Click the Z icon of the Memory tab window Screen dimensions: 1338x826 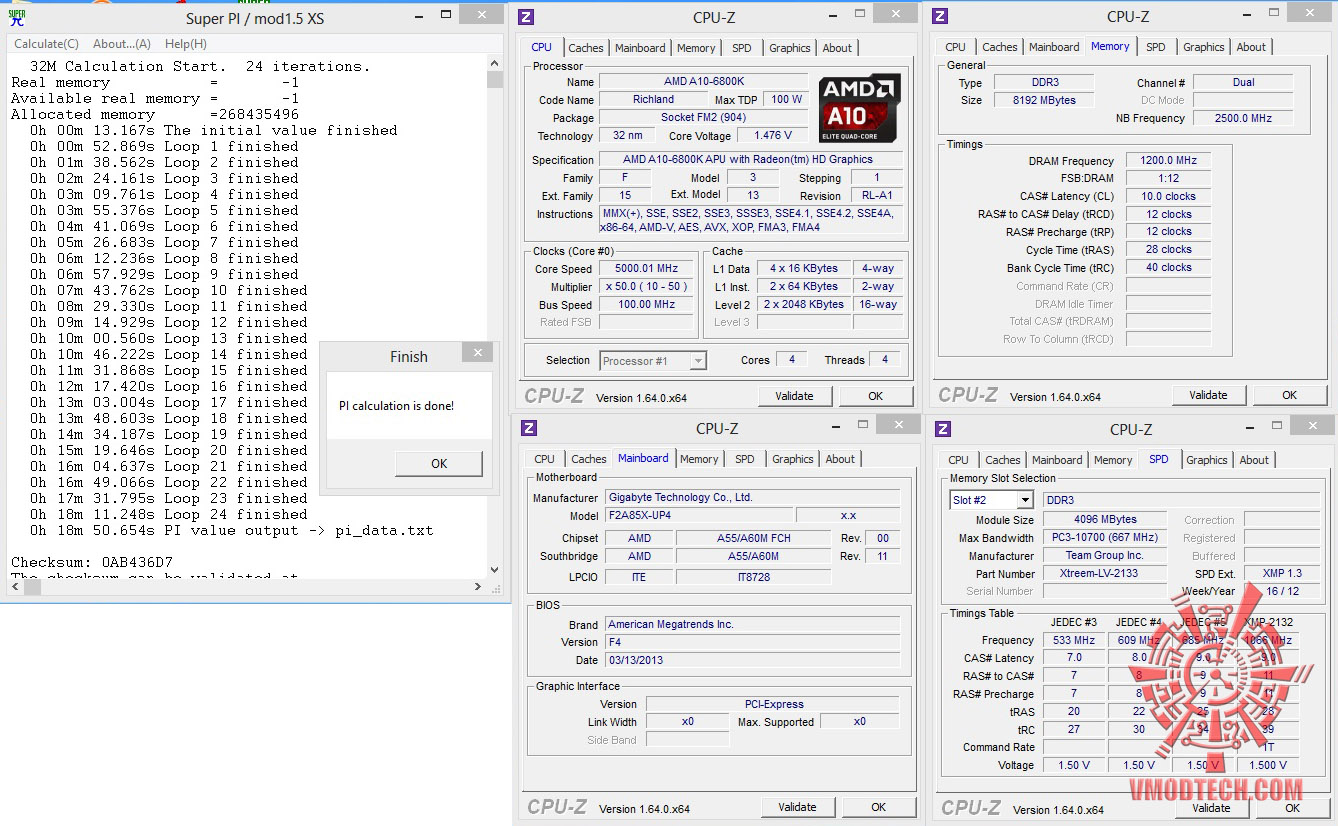pos(941,16)
